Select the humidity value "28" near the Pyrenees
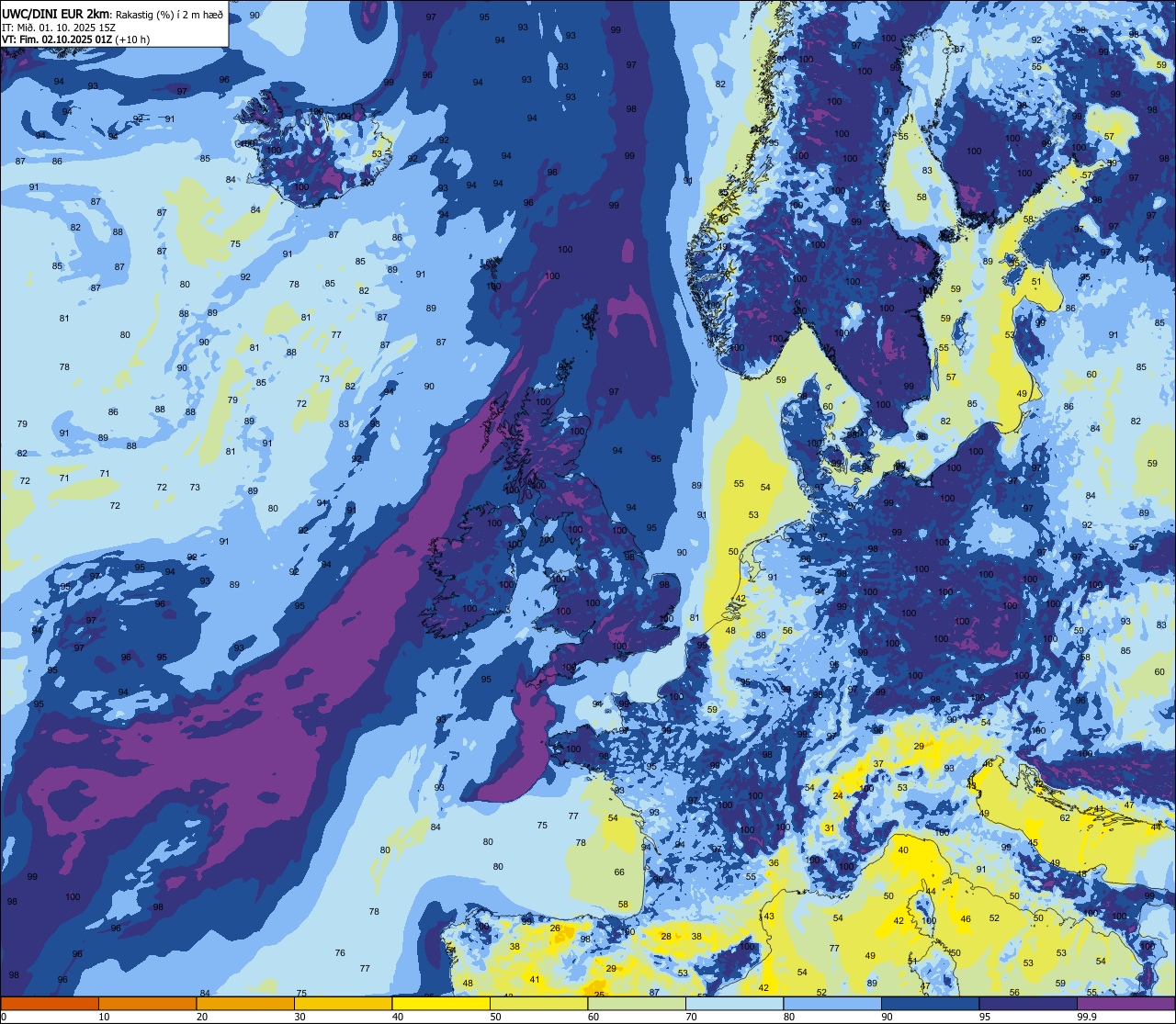 666,937
